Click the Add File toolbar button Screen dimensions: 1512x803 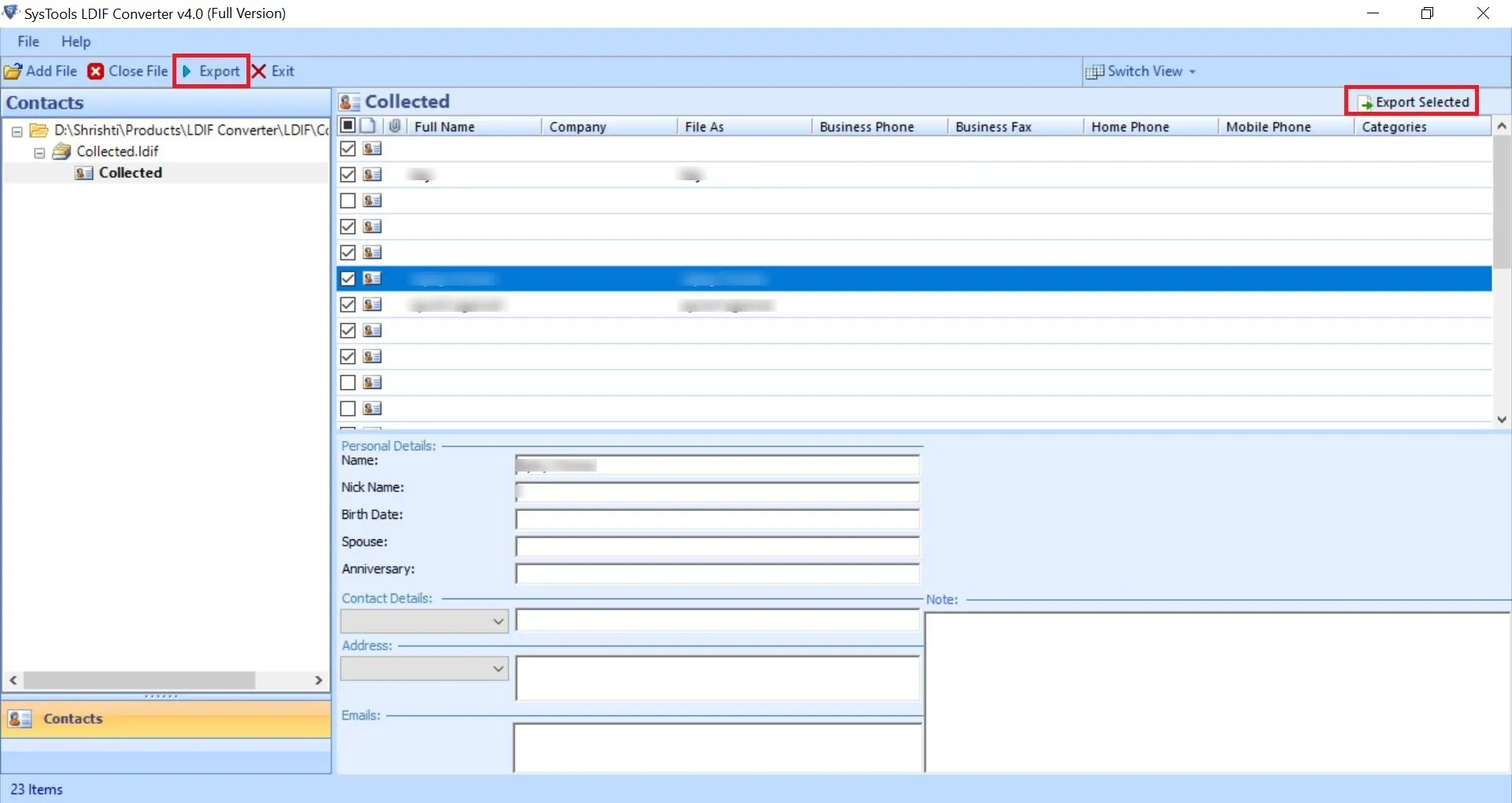tap(41, 71)
